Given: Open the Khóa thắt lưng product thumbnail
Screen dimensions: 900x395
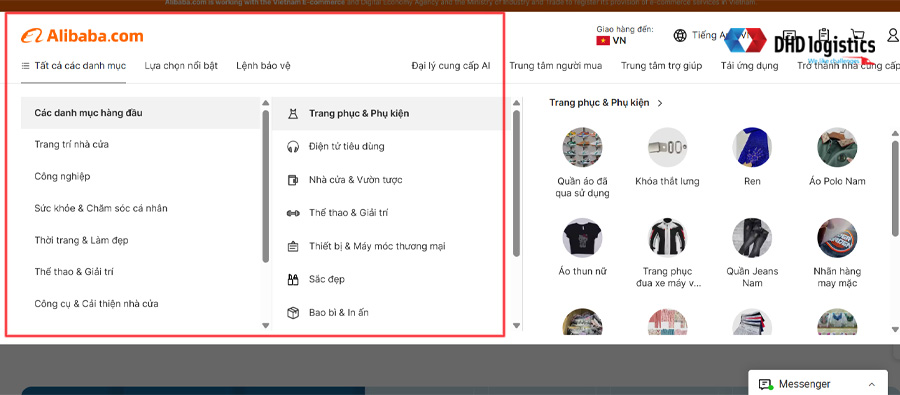Looking at the screenshot, I should tap(668, 148).
